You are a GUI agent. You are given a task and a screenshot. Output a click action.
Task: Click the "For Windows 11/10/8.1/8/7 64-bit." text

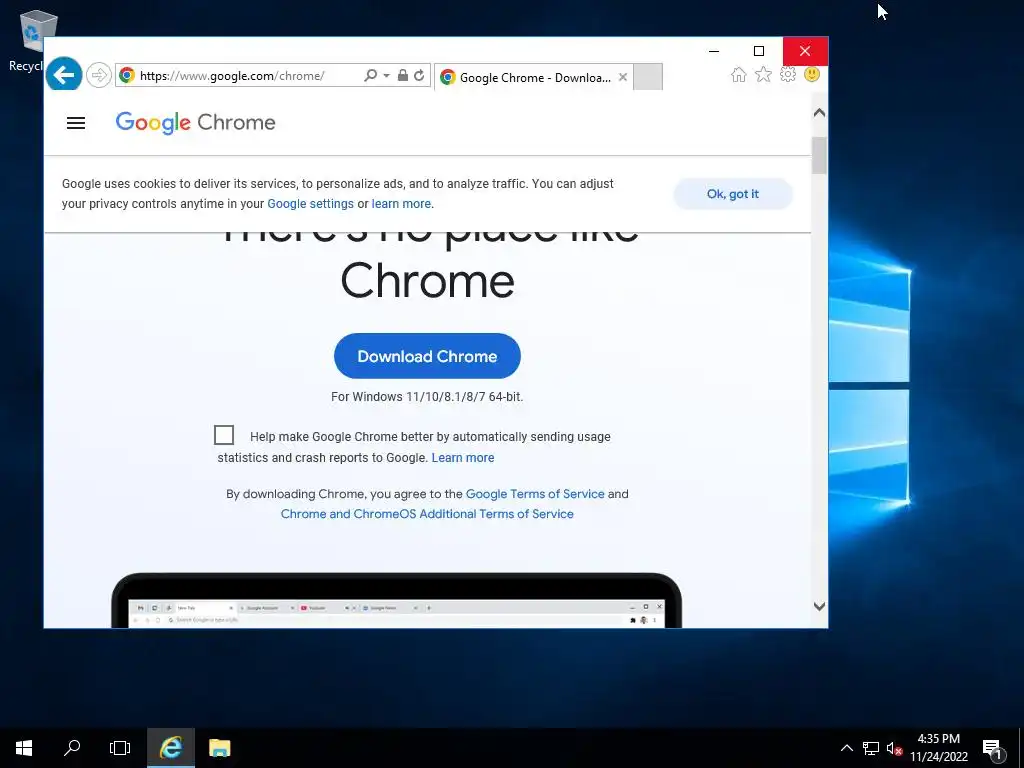click(427, 397)
